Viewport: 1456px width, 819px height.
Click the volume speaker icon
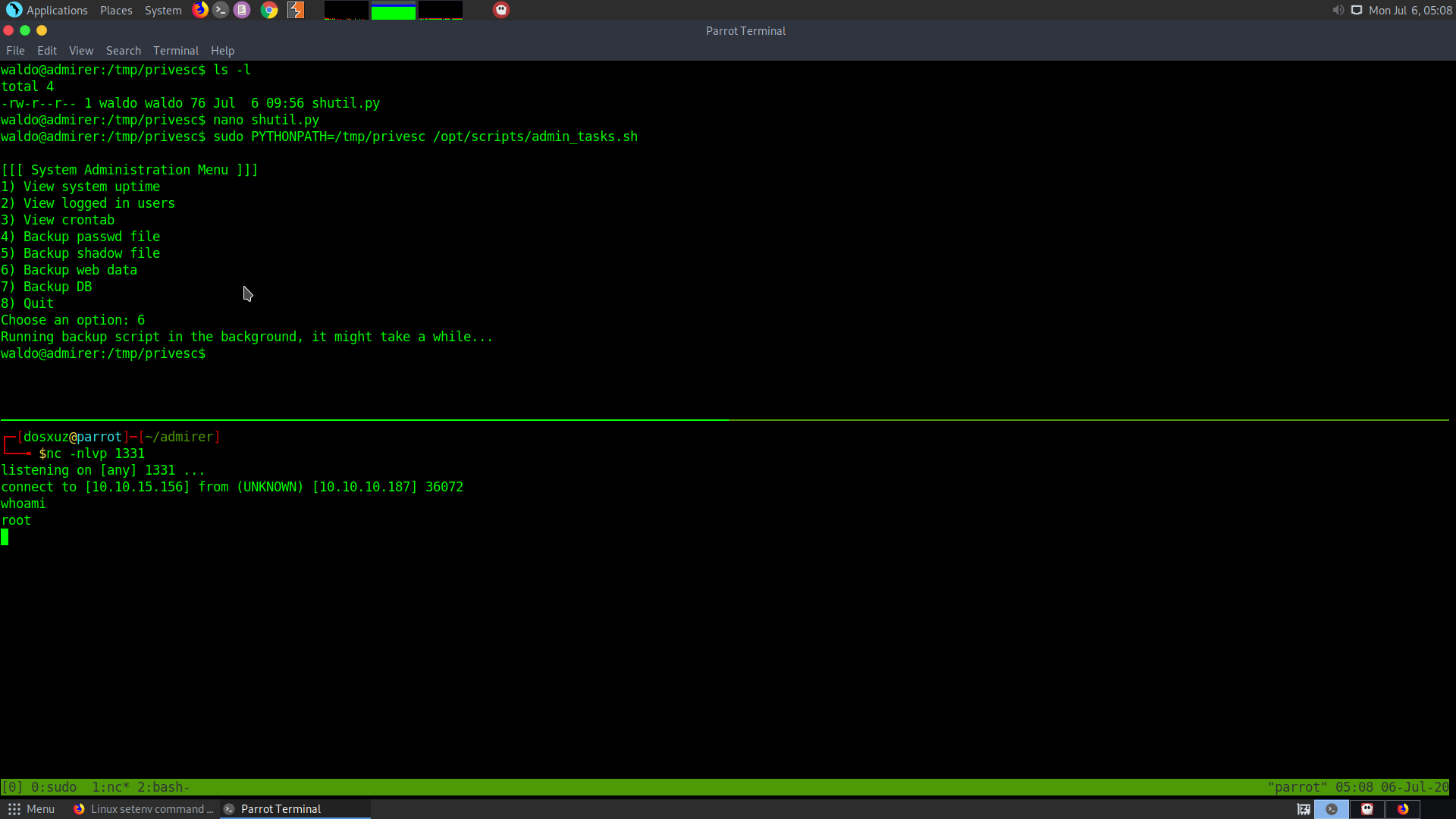coord(1338,10)
